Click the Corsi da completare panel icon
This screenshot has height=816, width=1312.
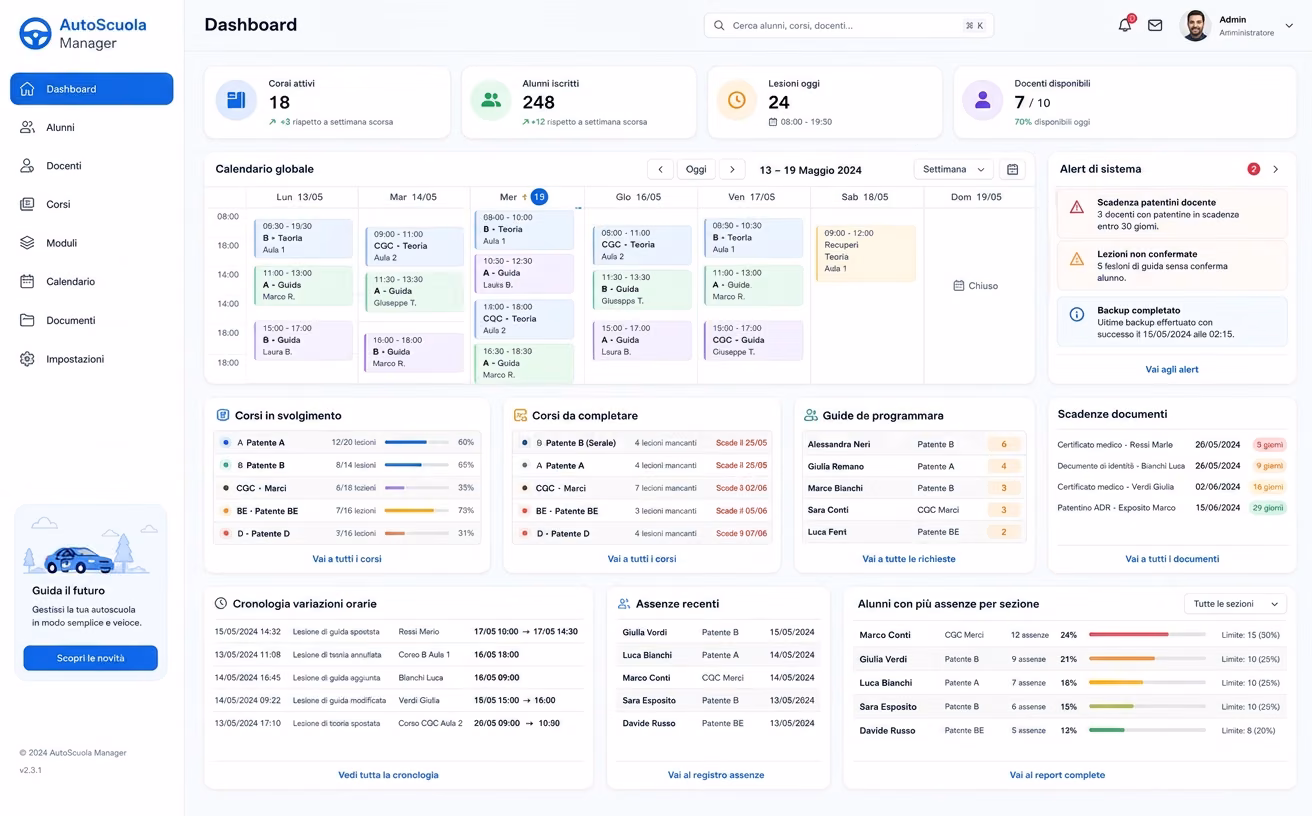[x=520, y=415]
